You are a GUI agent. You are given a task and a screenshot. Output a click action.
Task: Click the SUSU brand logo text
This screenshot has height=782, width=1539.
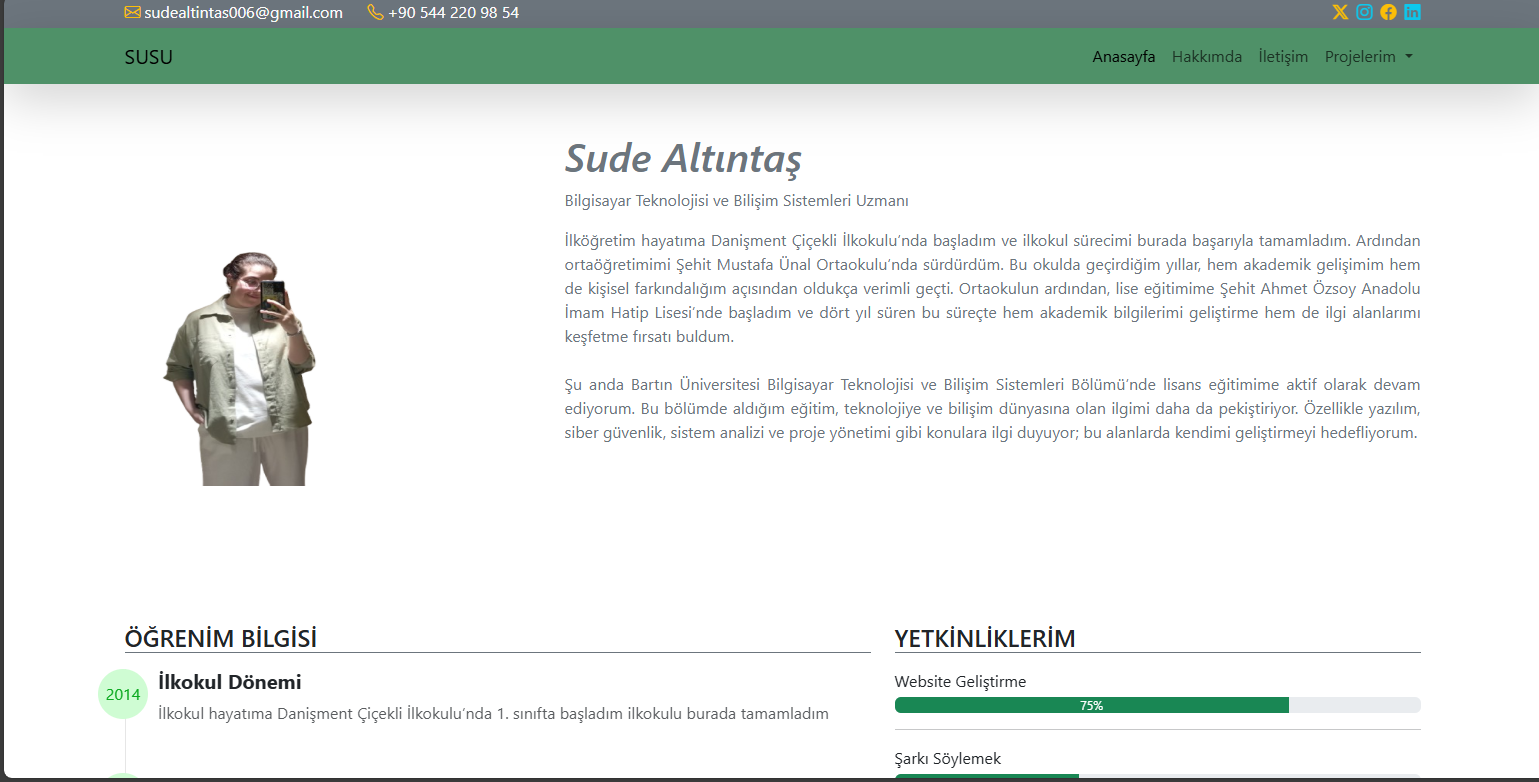tap(148, 57)
